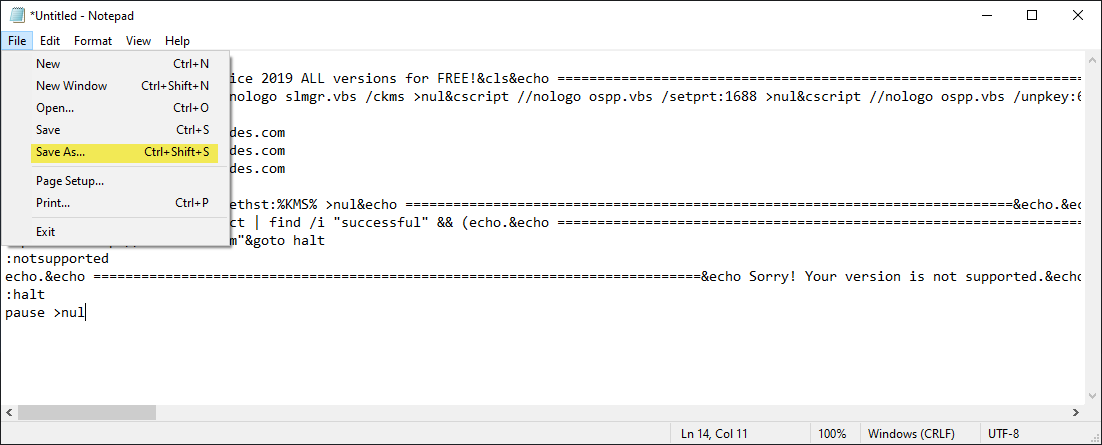Screen dimensions: 1102x445
Task: Open the Help menu
Action: (x=177, y=41)
